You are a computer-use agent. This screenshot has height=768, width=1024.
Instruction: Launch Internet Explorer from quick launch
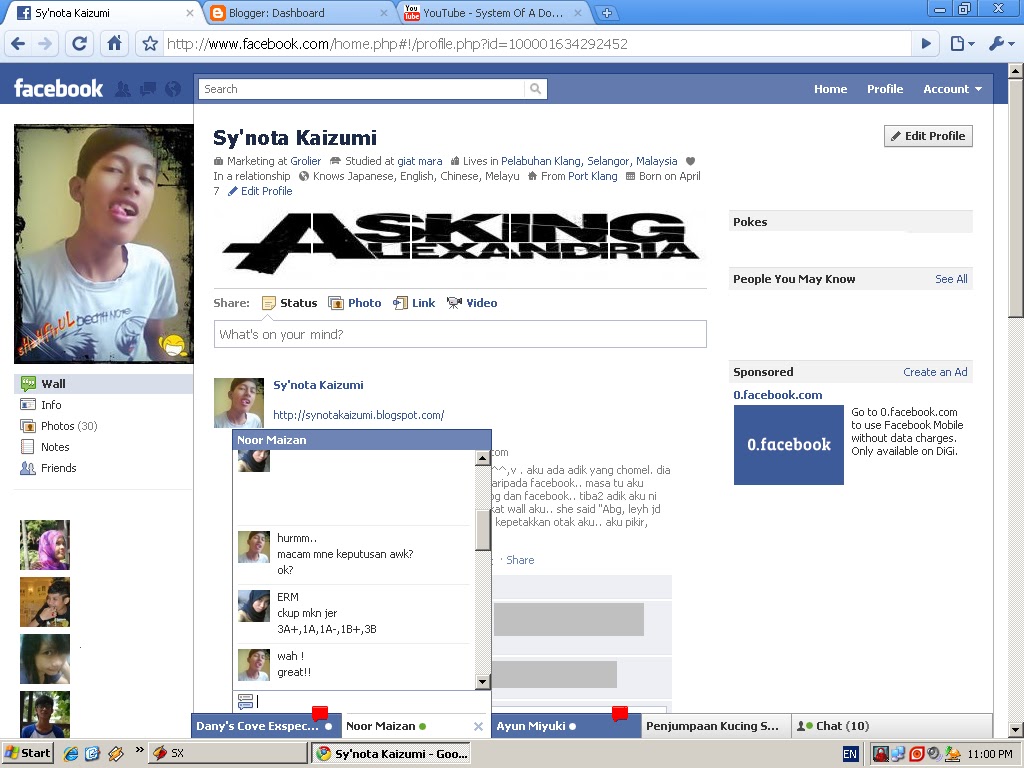point(70,754)
